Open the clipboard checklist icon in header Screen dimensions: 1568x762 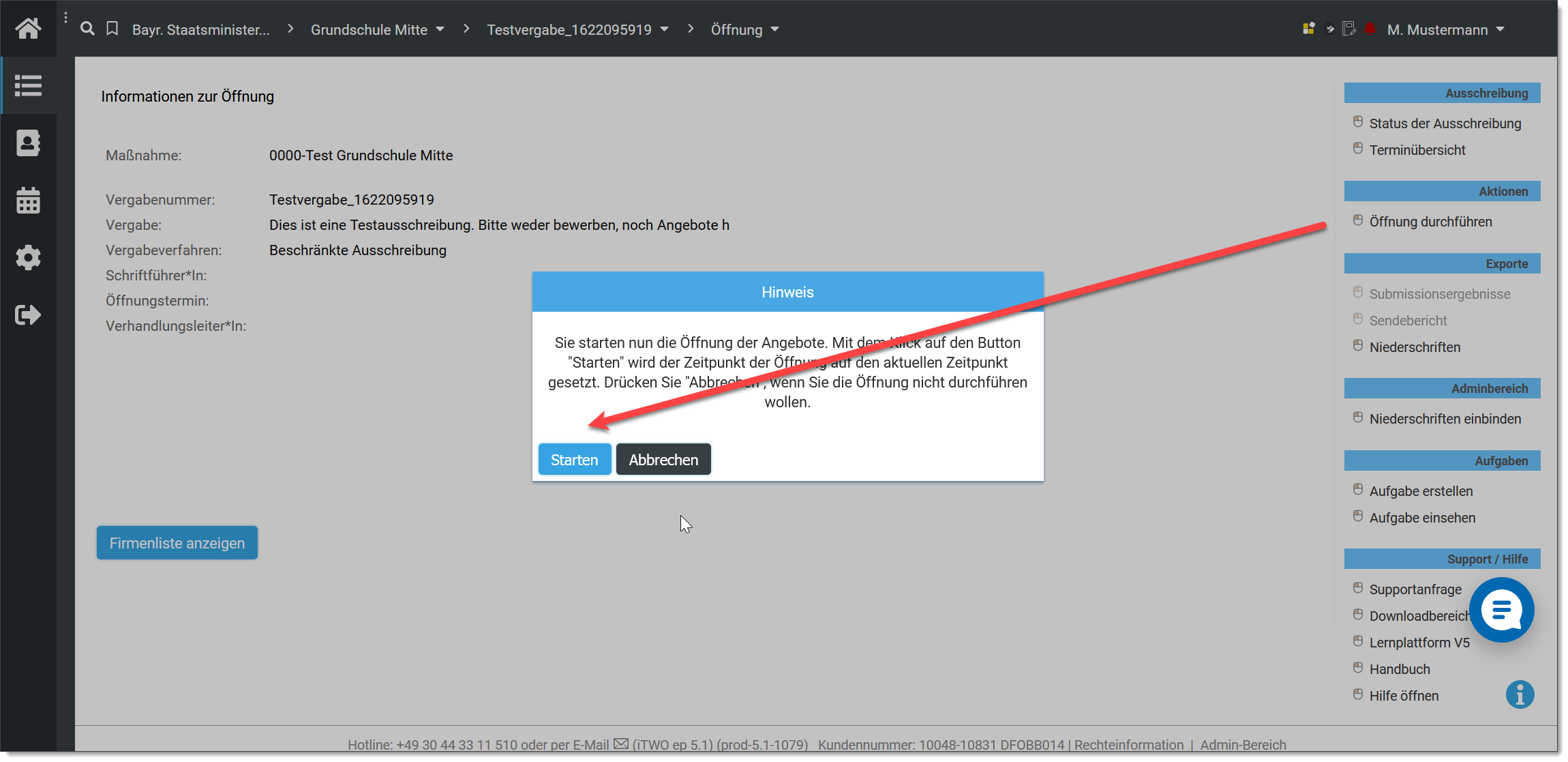(1329, 29)
